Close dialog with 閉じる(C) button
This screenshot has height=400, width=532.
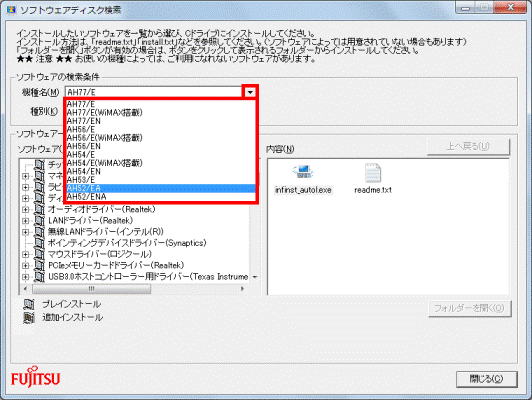click(487, 379)
